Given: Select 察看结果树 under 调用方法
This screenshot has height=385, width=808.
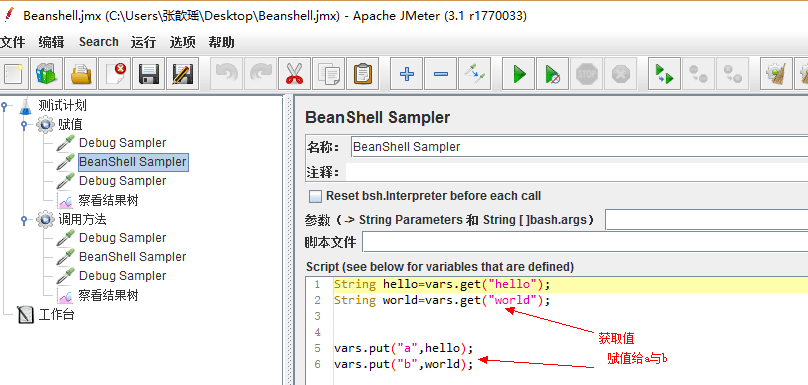Looking at the screenshot, I should tap(108, 295).
